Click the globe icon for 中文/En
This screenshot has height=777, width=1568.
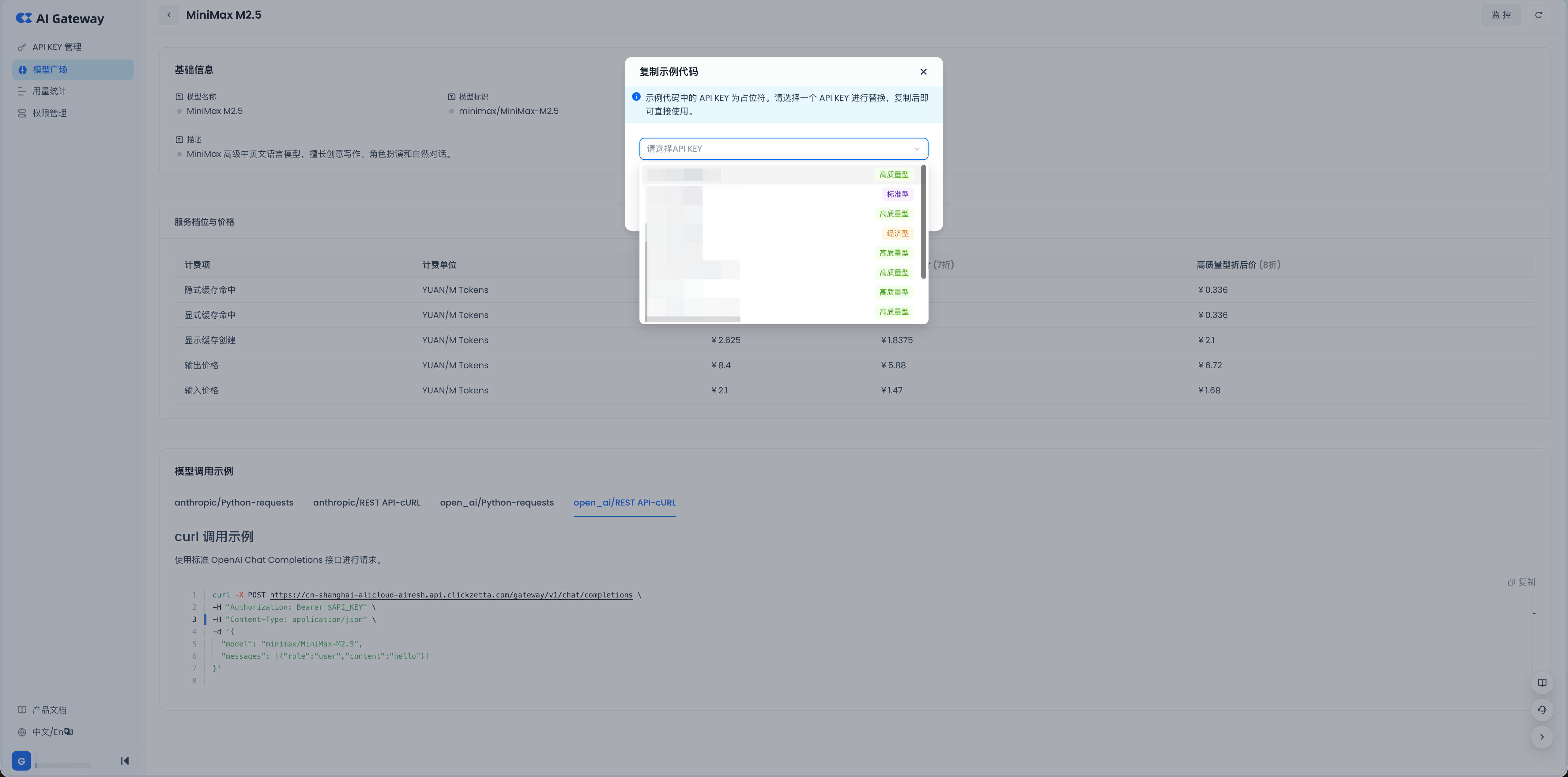(x=22, y=732)
